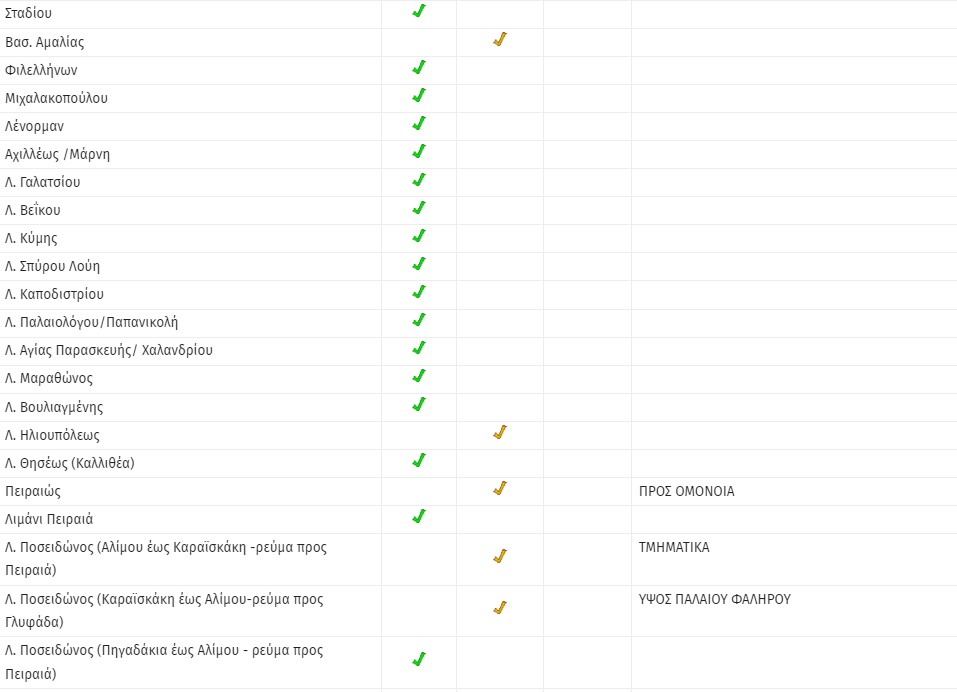Click the orange tick beside ΤΜΗΜΑΤΙΚΑ
This screenshot has width=957, height=692.
499,556
